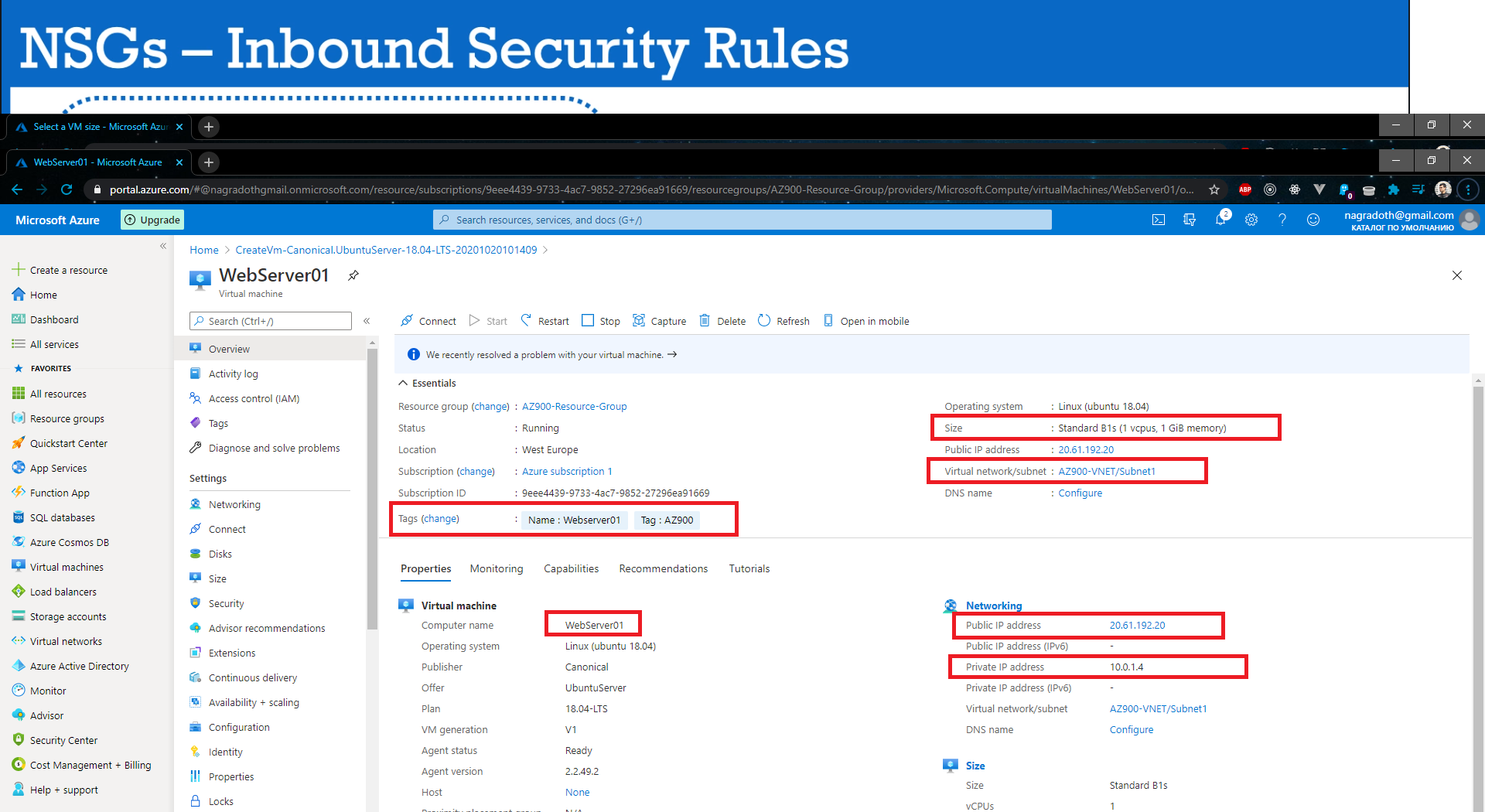Pin WebServer01 to dashboard
This screenshot has height=812, width=1485.
[353, 275]
